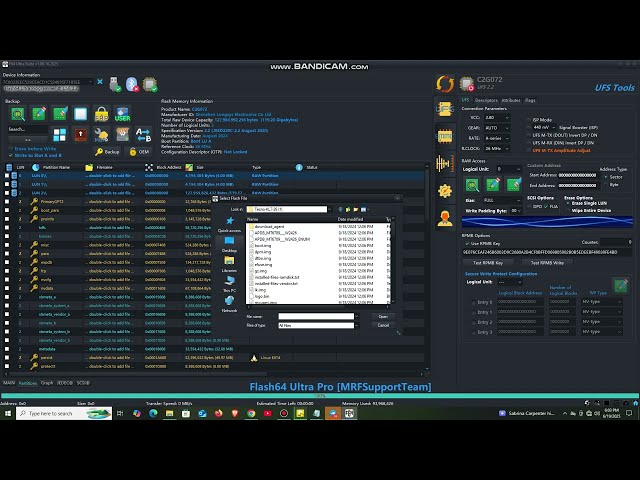Screen dimensions: 640x480
Task: Click the light blue square icon in Backup
Action: [80, 114]
